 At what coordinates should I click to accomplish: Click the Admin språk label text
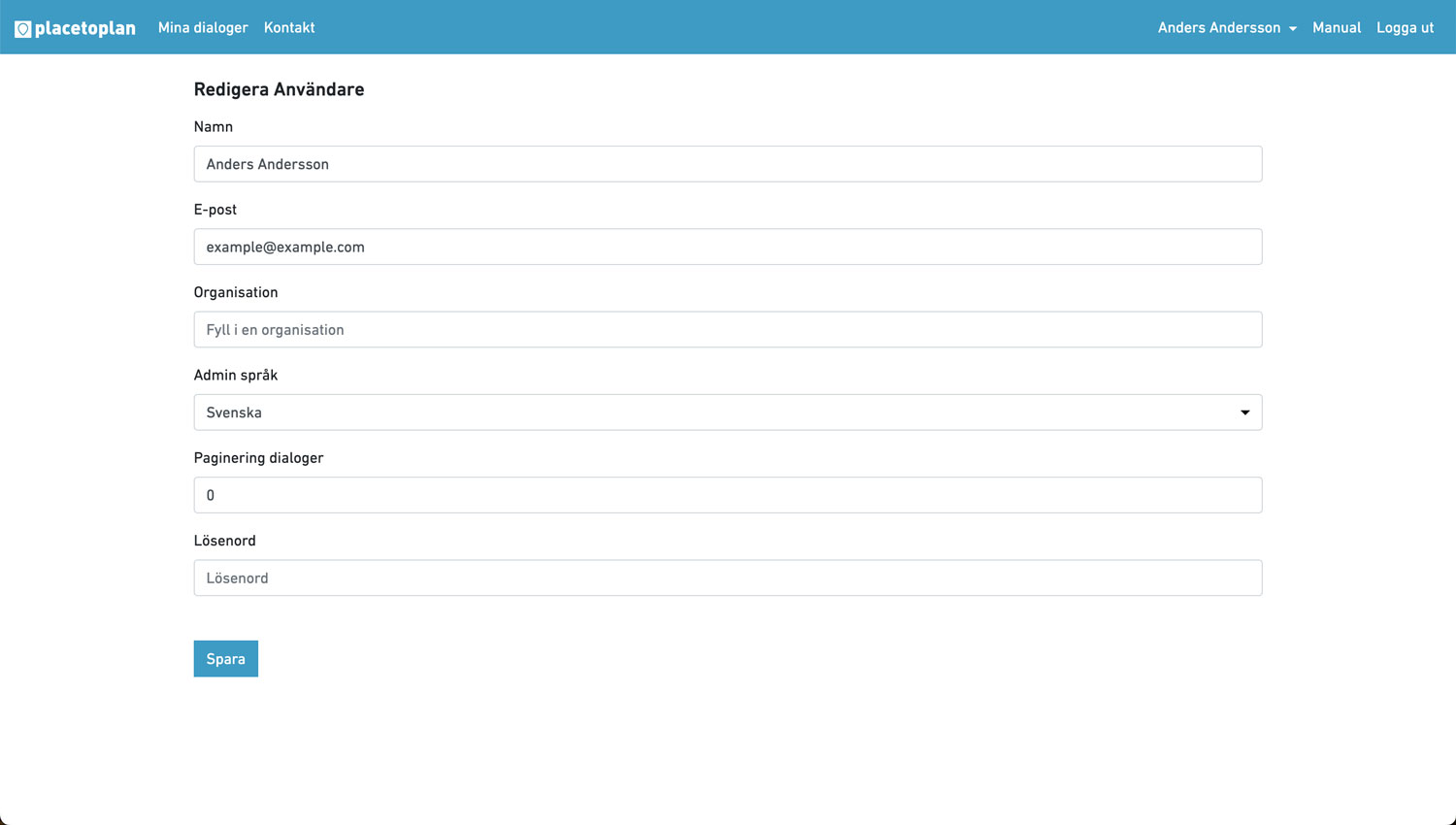point(236,375)
